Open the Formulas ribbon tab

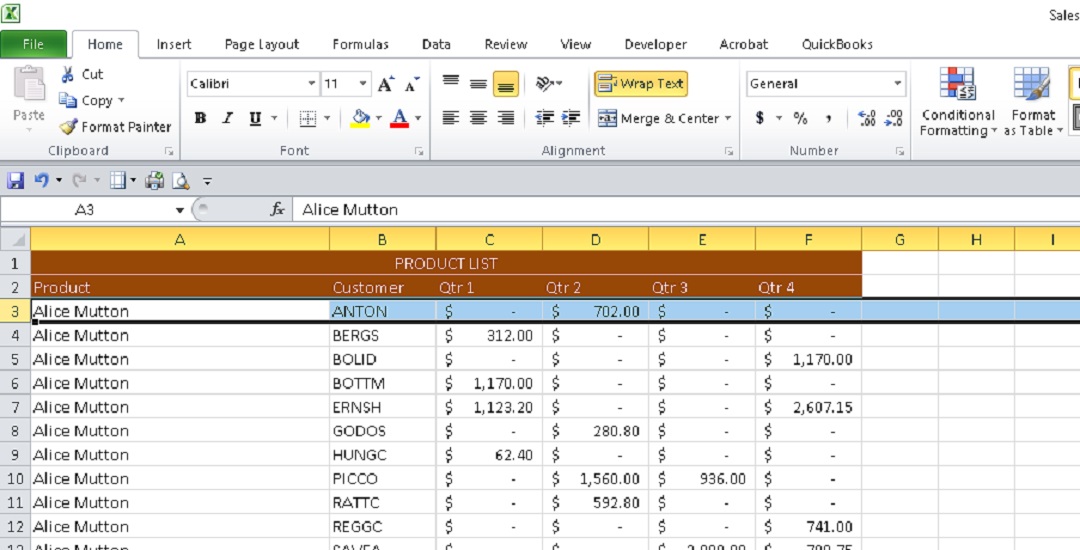pyautogui.click(x=360, y=44)
